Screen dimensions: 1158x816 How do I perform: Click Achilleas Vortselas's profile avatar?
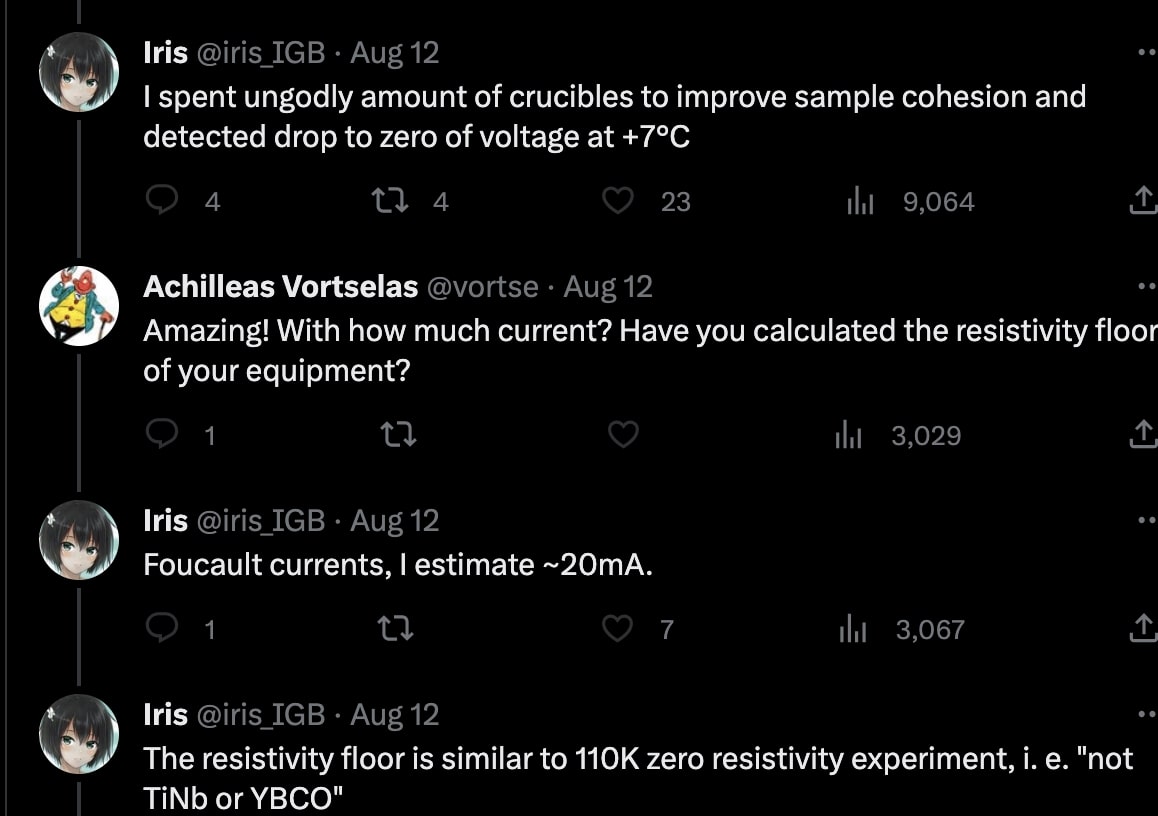click(x=79, y=306)
